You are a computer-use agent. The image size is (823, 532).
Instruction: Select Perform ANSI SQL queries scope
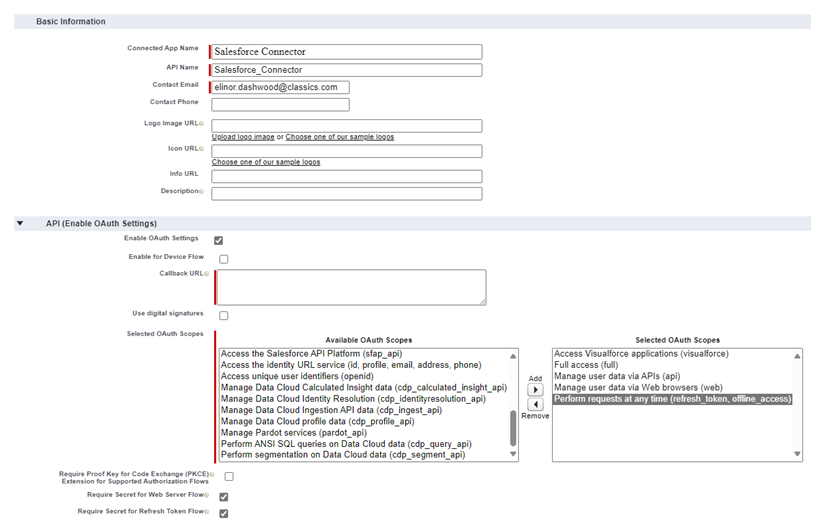[x=364, y=444]
